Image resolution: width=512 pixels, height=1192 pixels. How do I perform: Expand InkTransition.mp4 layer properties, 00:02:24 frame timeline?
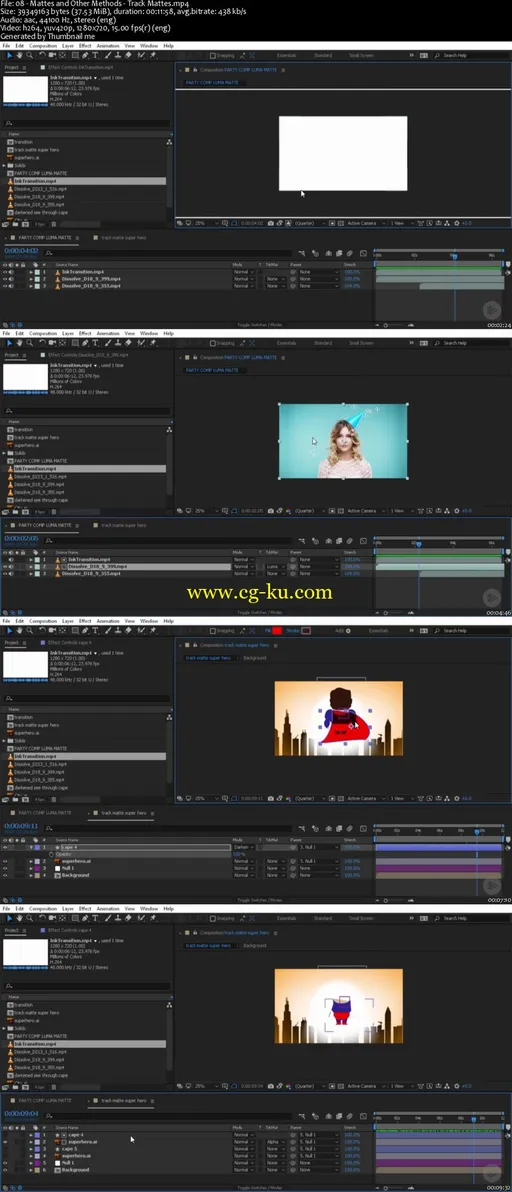point(31,271)
